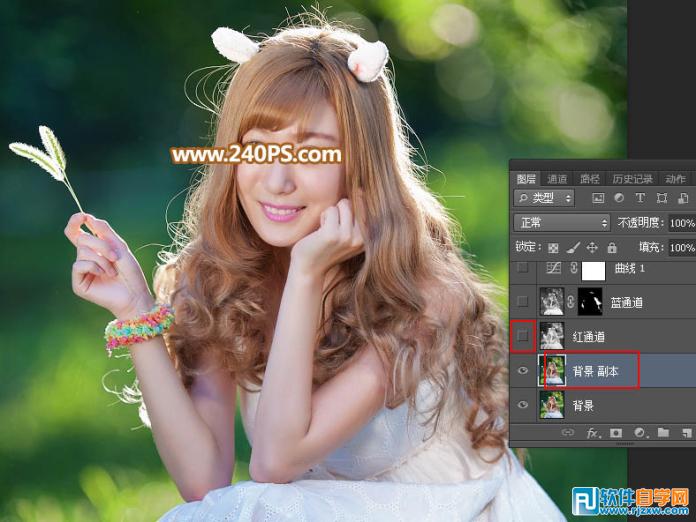Click the link layers icon

[x=567, y=432]
